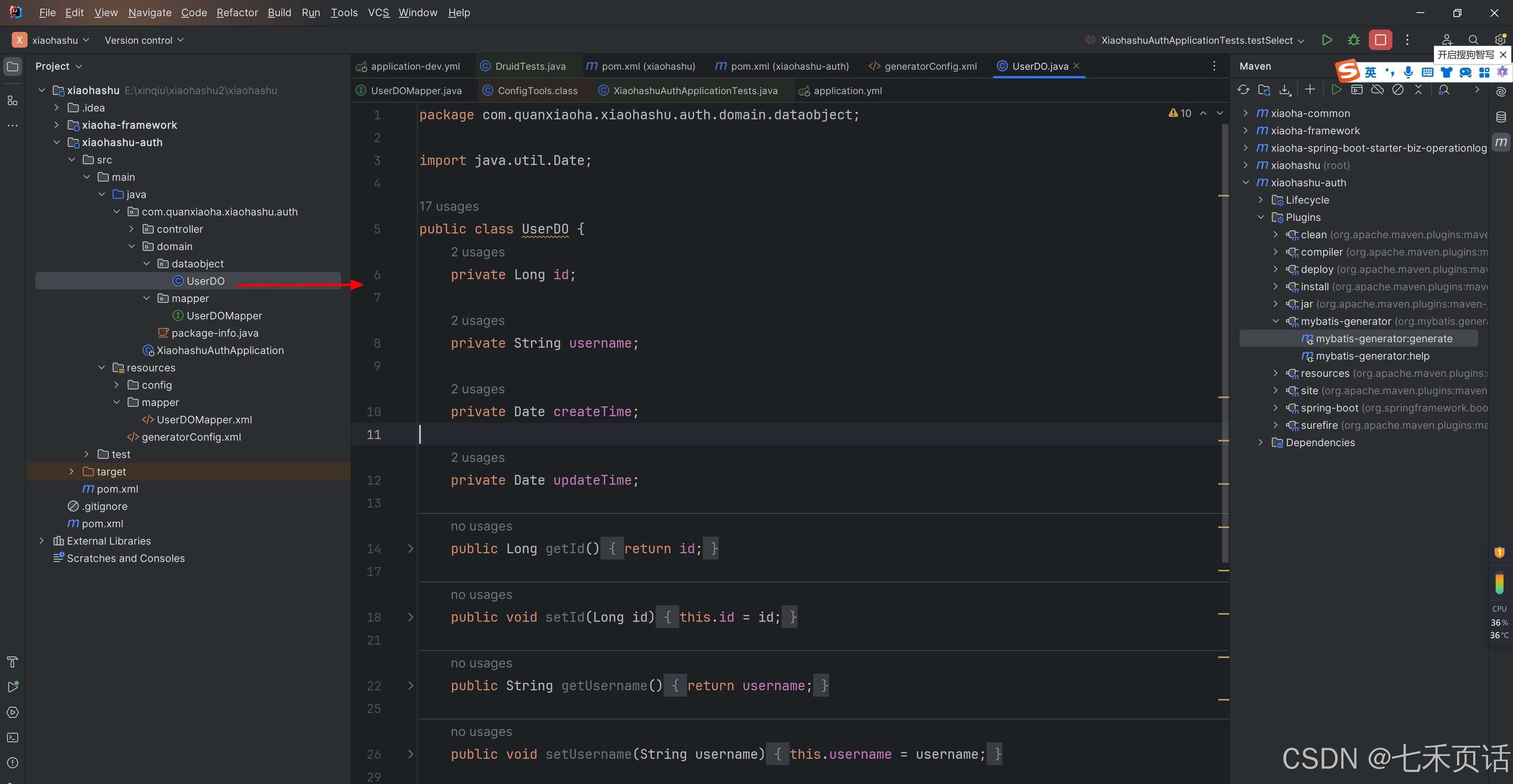Open the Structure tool window icon
Screen dimensions: 1513x784
12,100
